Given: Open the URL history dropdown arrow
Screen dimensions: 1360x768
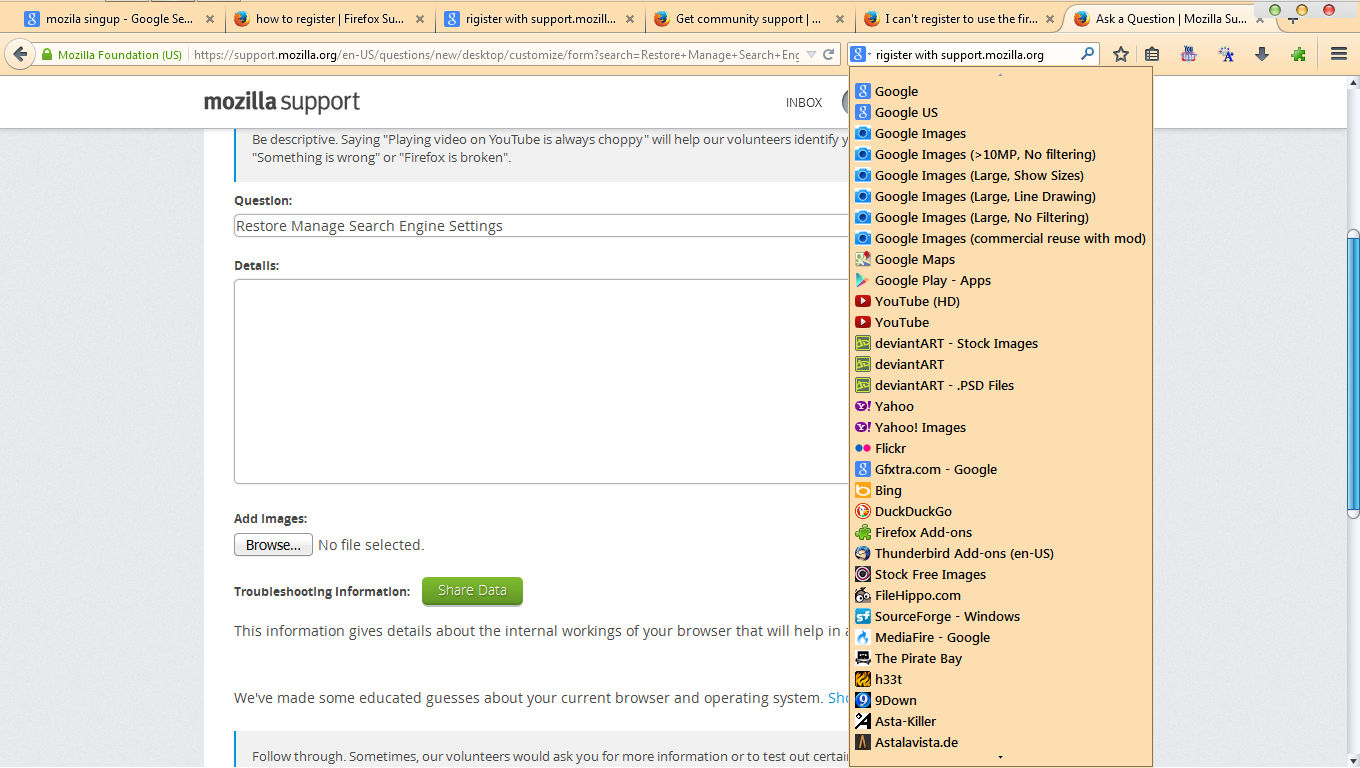Looking at the screenshot, I should pos(811,55).
